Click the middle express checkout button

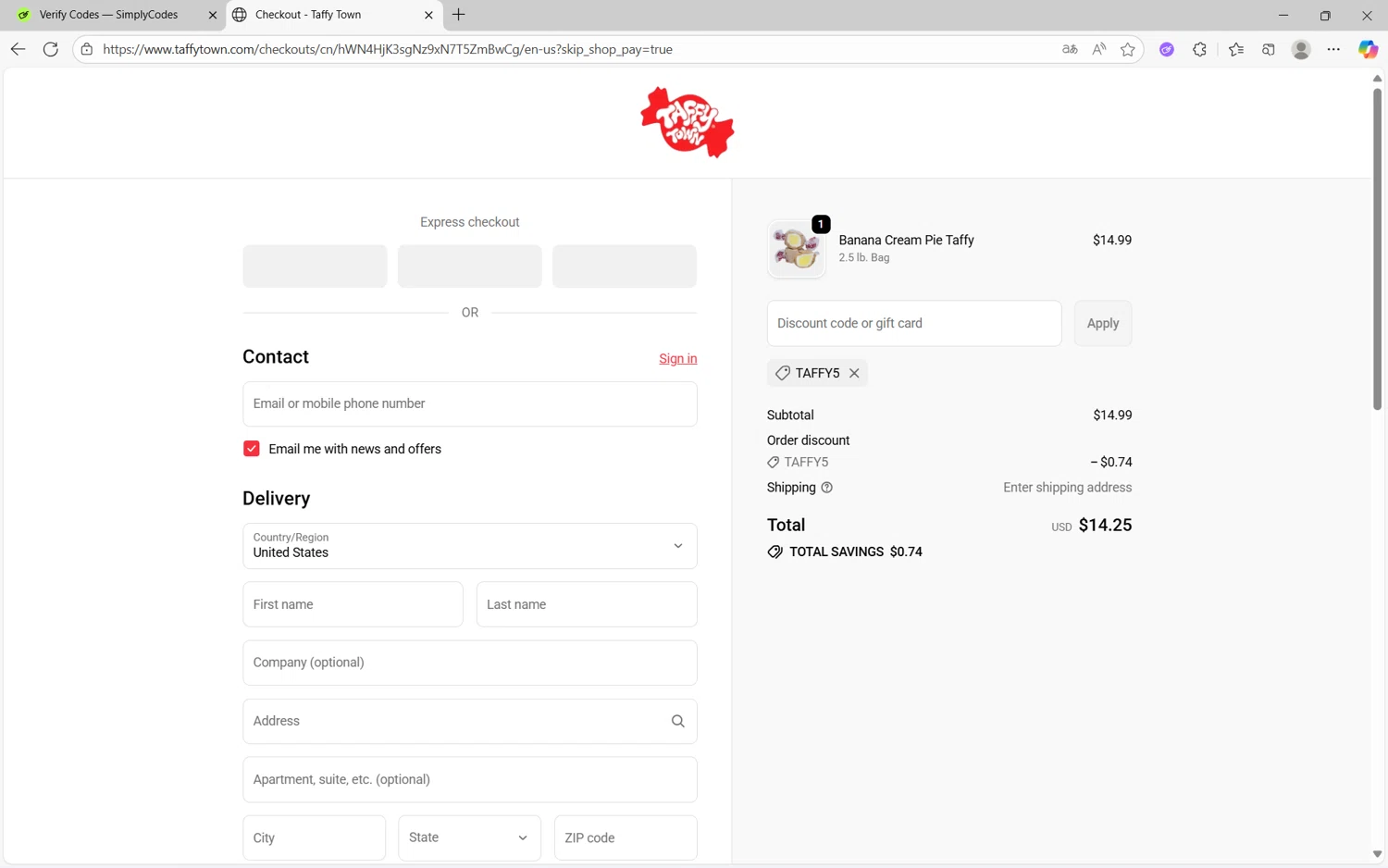[x=470, y=267]
